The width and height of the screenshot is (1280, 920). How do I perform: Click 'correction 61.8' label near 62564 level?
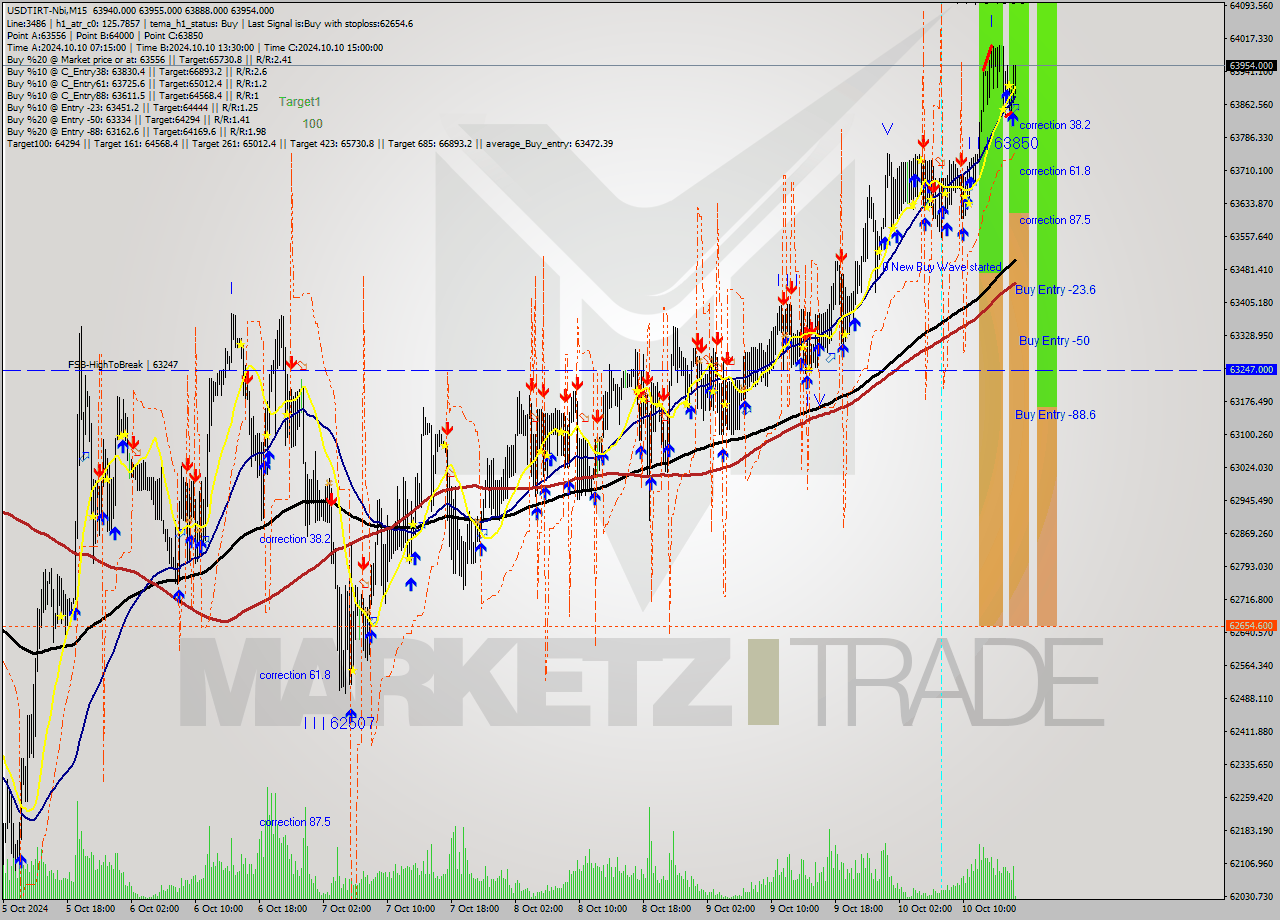click(295, 675)
